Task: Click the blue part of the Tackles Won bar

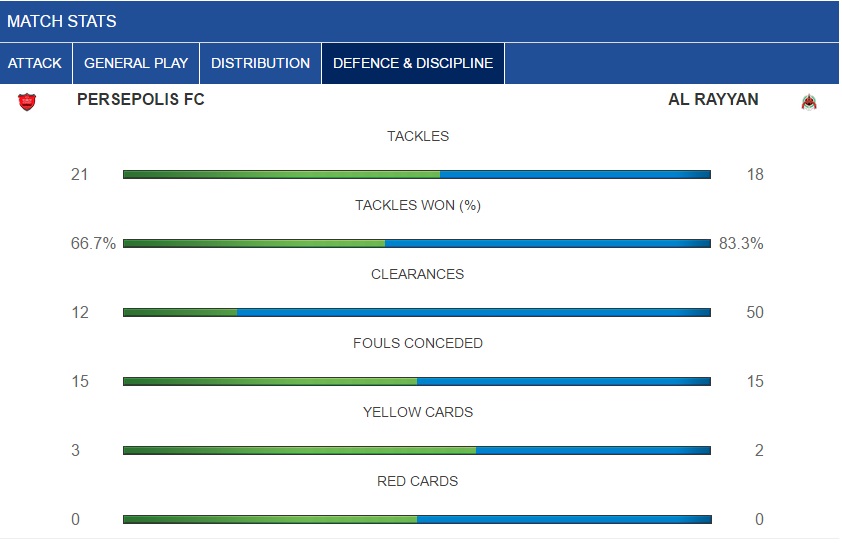Action: click(548, 244)
